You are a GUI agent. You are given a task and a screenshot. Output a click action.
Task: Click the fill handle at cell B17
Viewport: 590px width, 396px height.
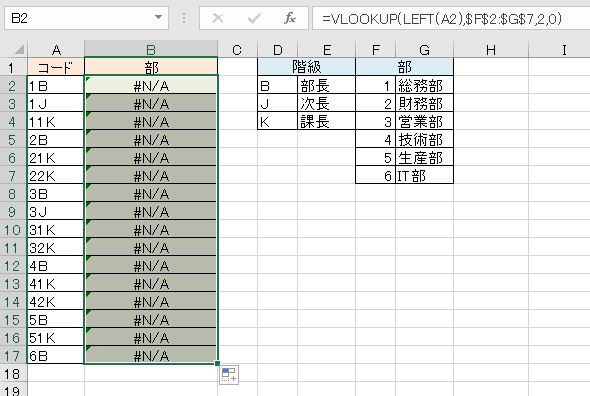[217, 363]
